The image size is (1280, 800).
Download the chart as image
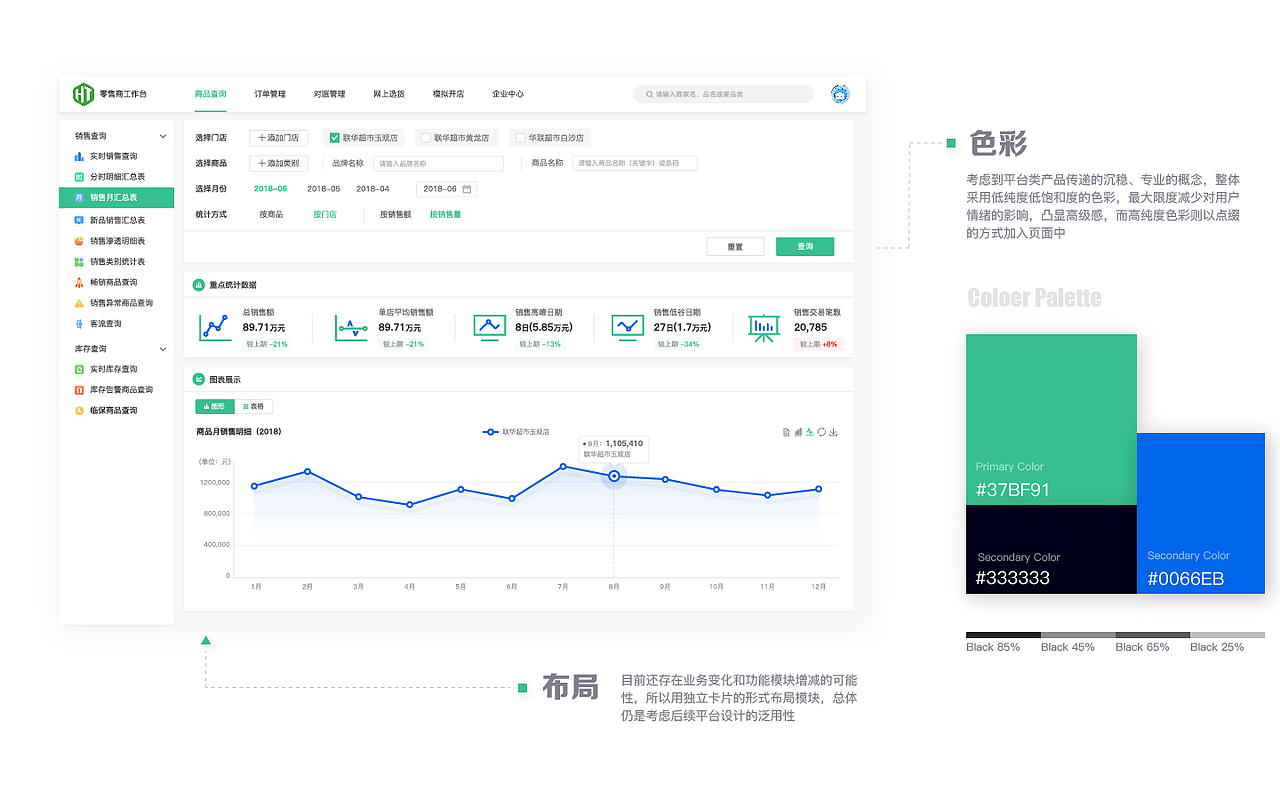tap(834, 432)
